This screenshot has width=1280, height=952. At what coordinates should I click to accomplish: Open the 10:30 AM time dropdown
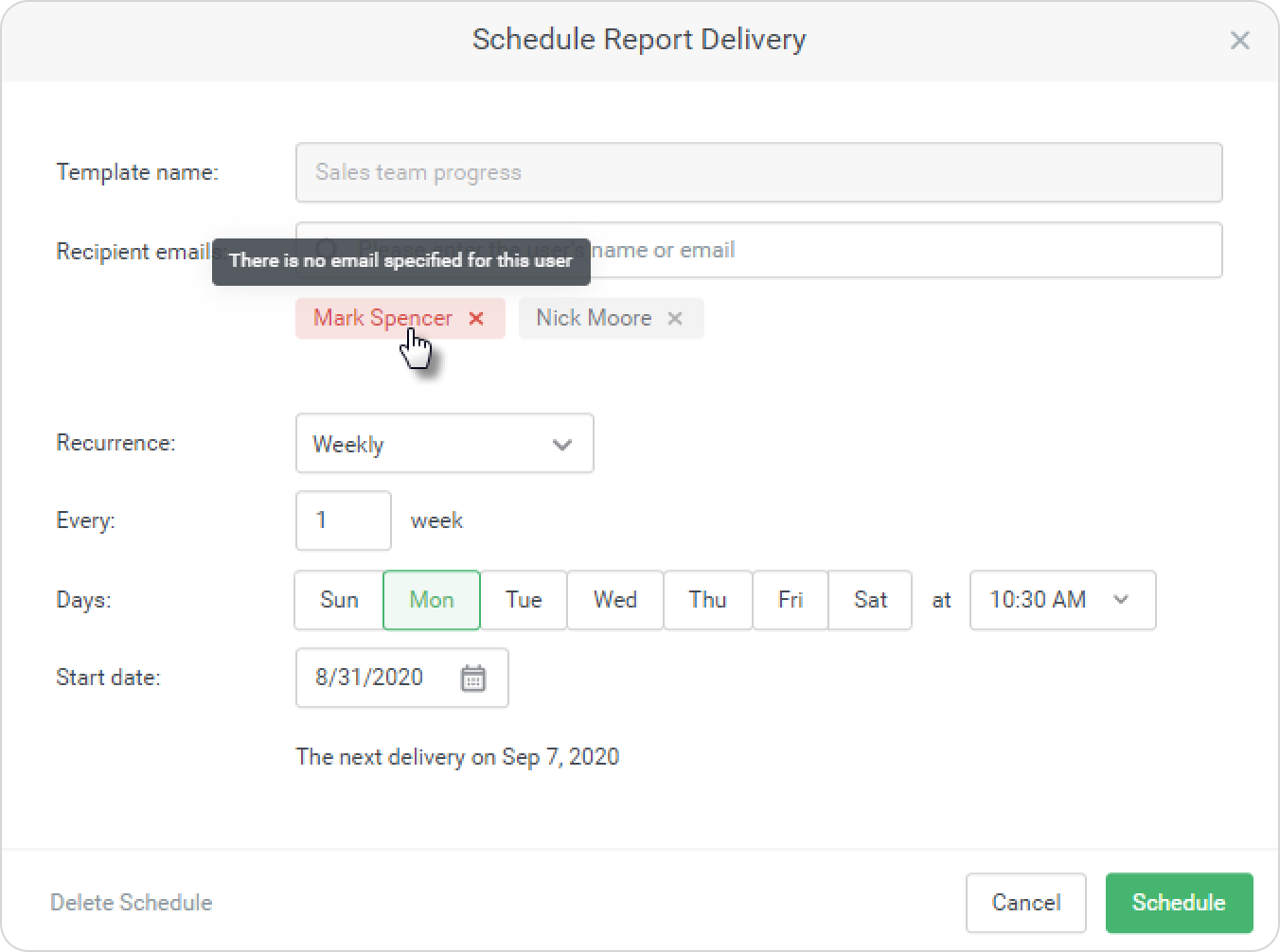tap(1062, 600)
